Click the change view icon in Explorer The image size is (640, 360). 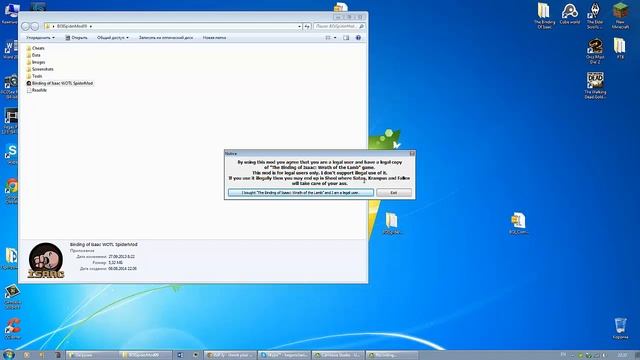(x=328, y=38)
